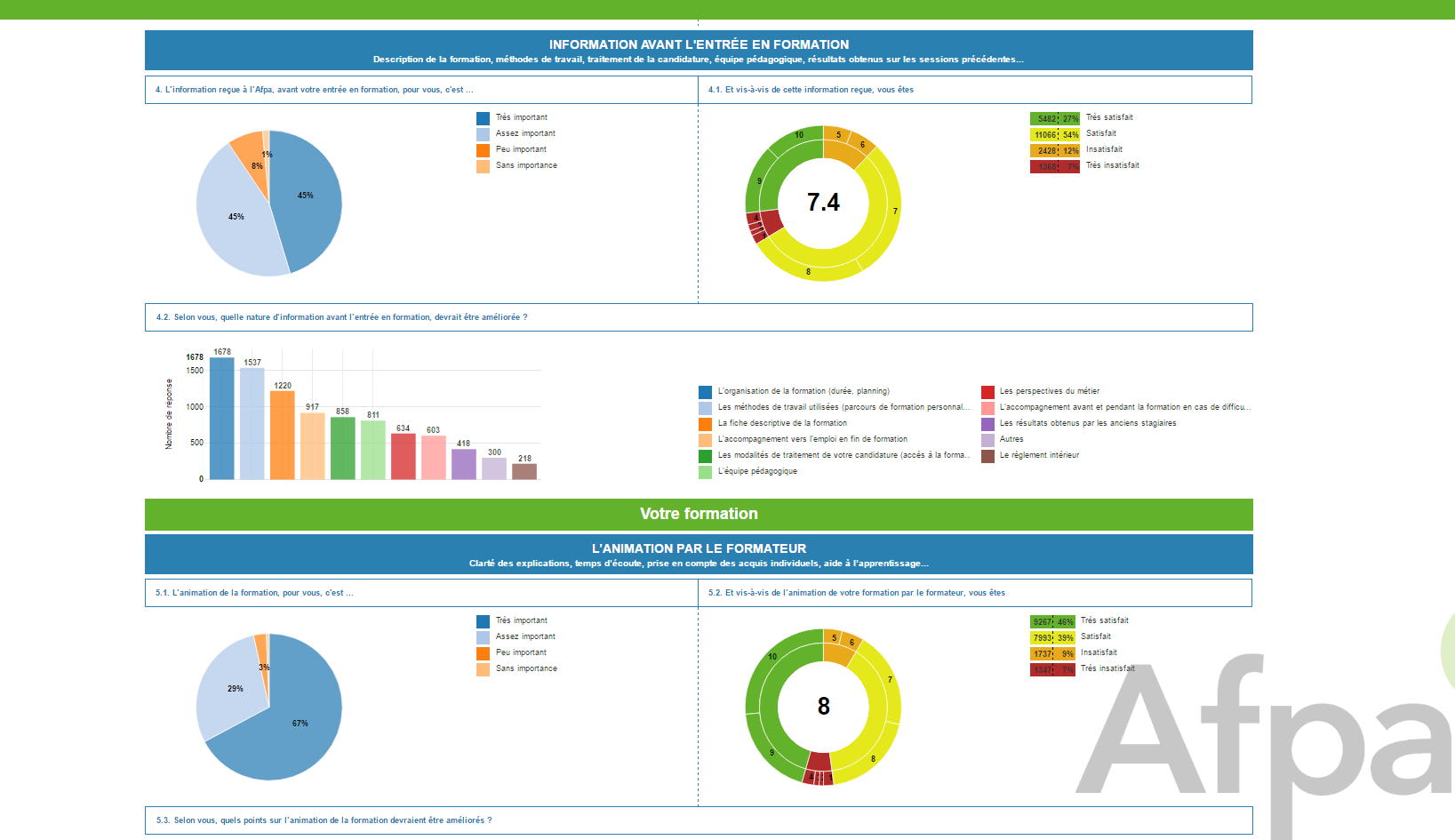Select the light green 811 bar

pos(373,450)
